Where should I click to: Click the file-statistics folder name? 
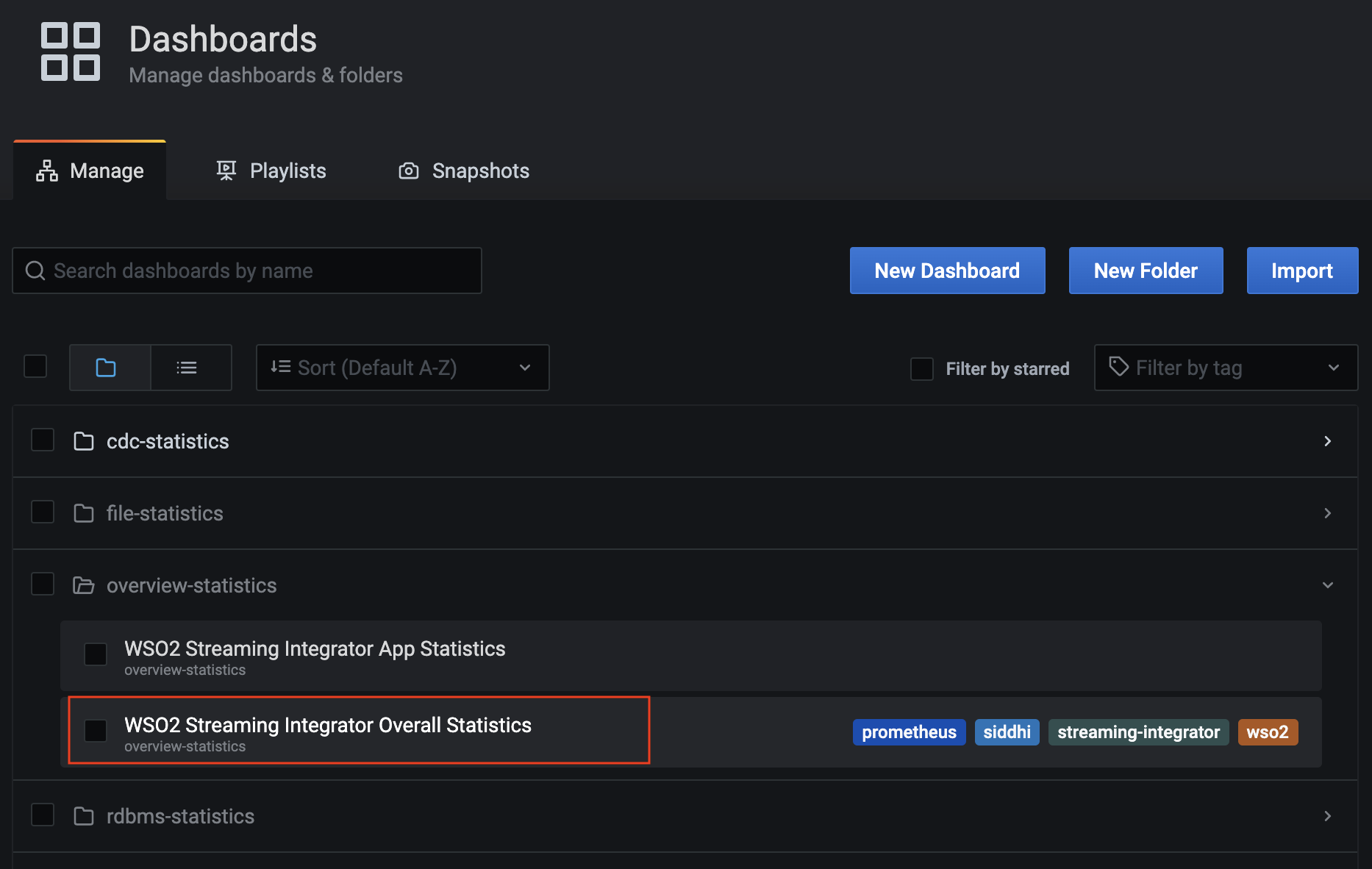click(165, 513)
